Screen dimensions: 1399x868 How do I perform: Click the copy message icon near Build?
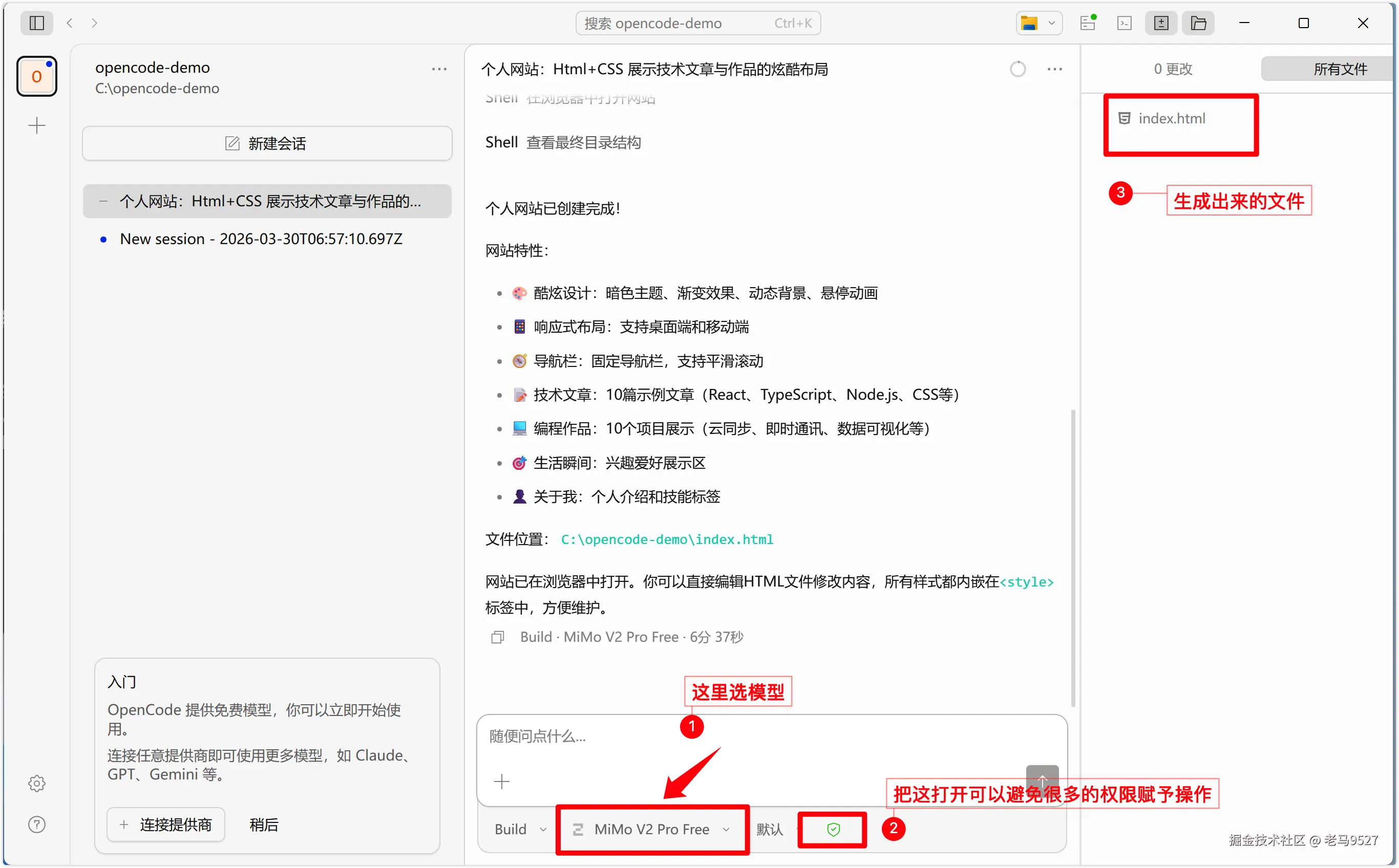pos(497,637)
